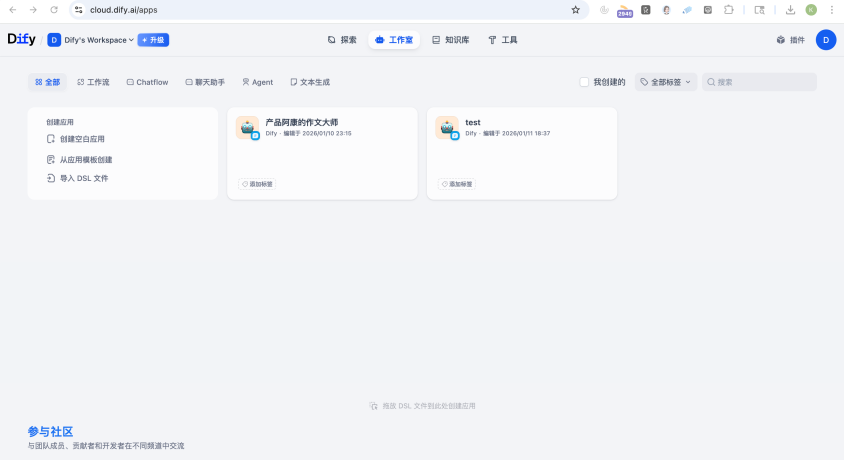The image size is (844, 460).
Task: Expand the Dify's Workspace dropdown
Action: point(98,40)
